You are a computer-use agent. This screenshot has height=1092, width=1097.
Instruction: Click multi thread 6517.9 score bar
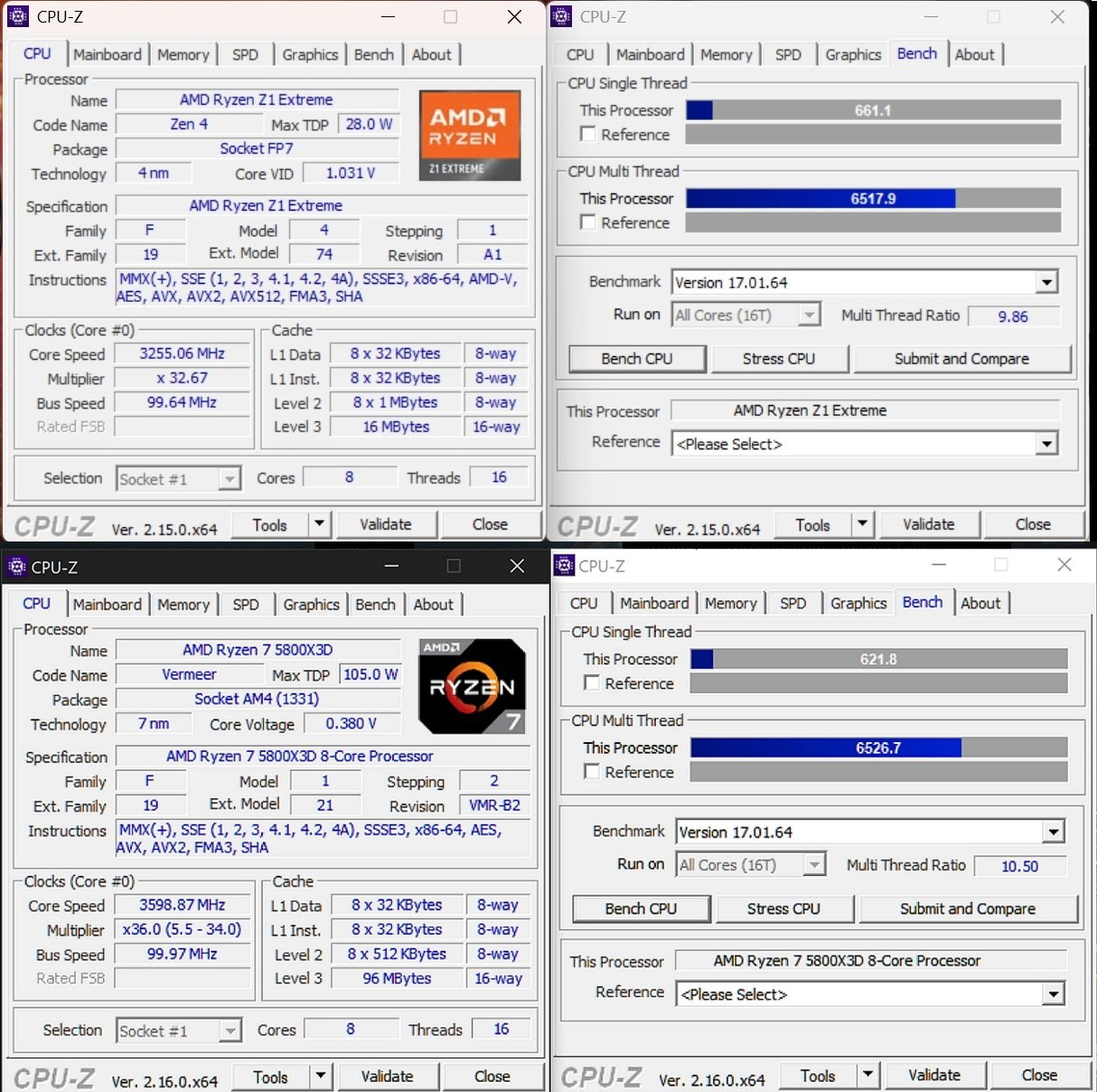pos(873,198)
